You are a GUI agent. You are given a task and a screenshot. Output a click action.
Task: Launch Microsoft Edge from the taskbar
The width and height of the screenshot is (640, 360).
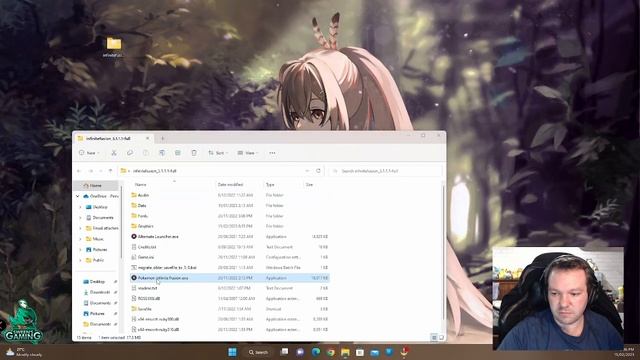click(316, 352)
